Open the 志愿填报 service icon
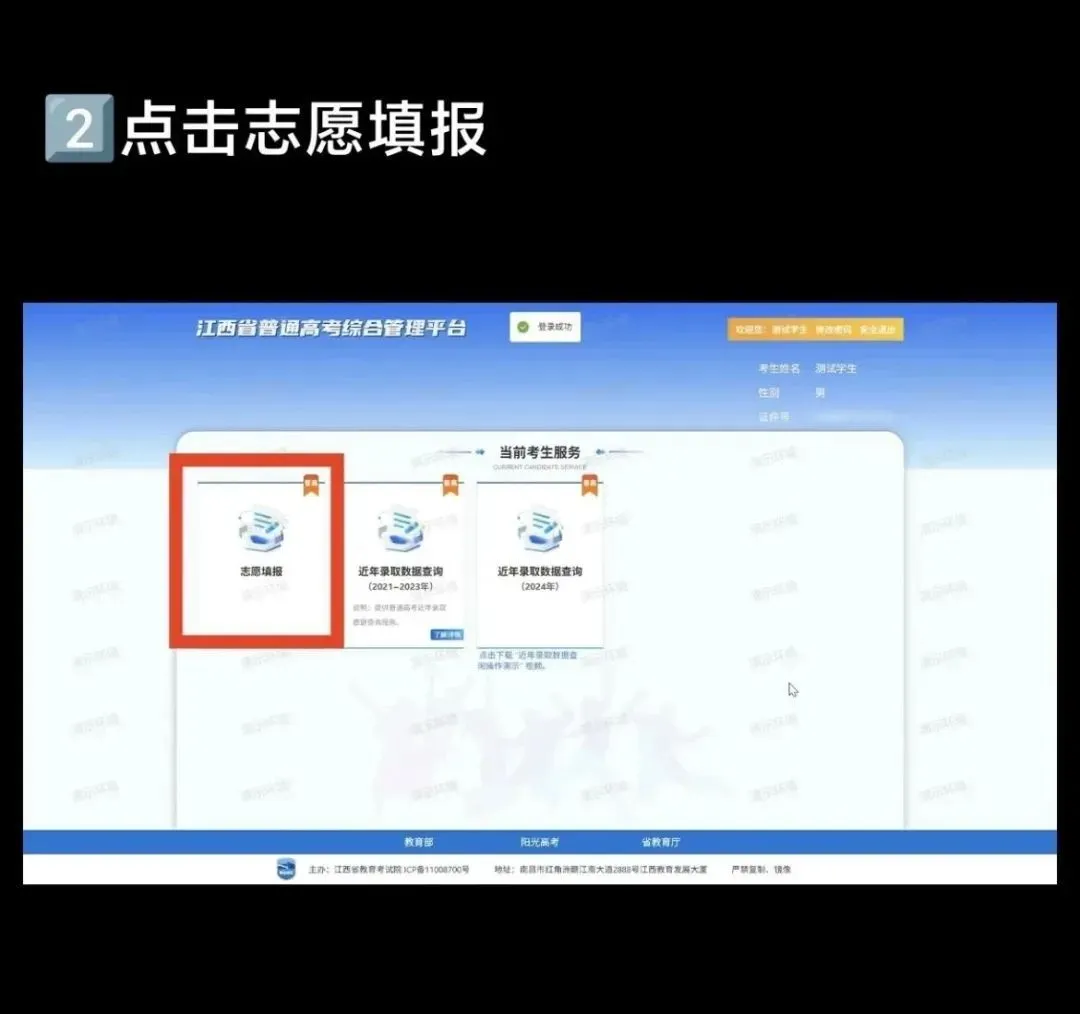 (x=262, y=529)
